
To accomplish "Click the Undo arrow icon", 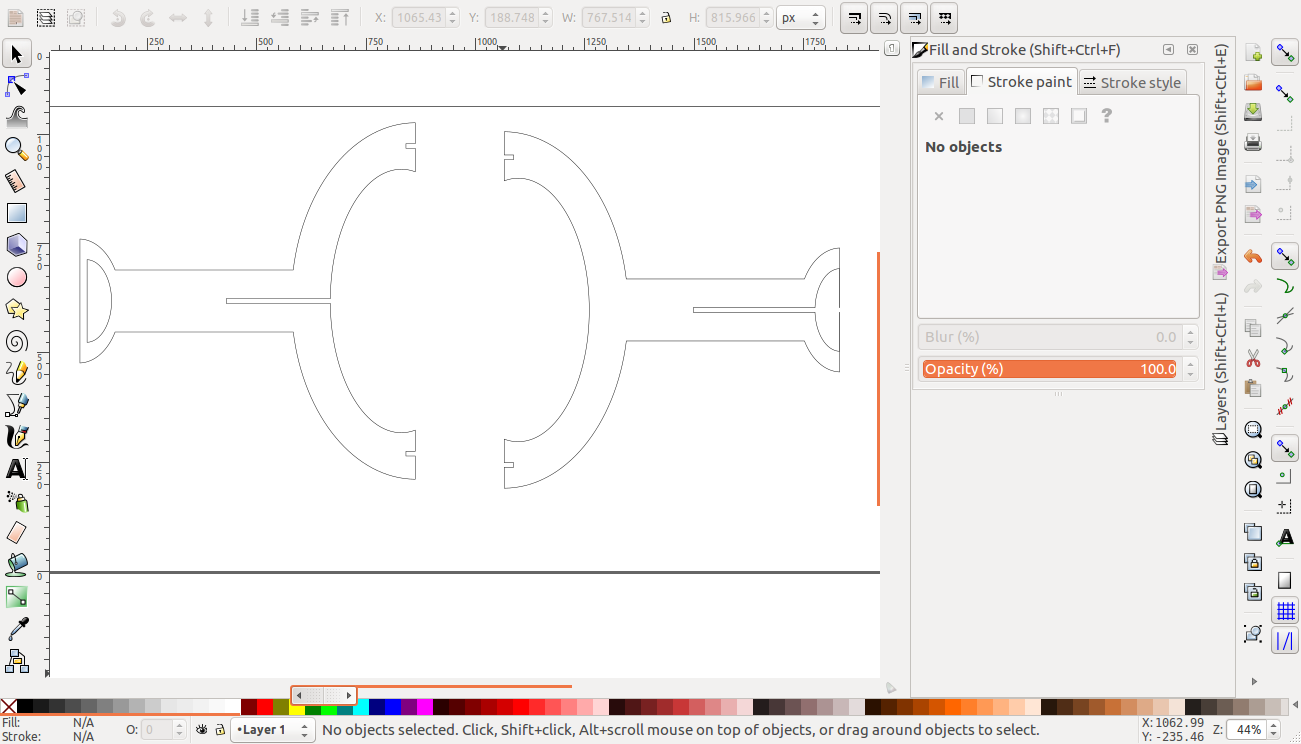I will click(1253, 257).
